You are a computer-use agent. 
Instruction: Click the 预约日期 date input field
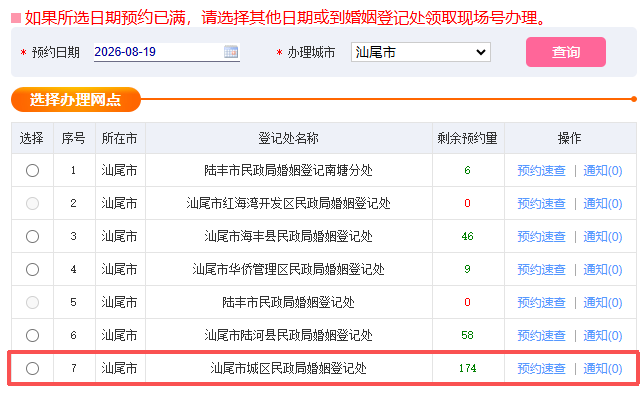pyautogui.click(x=166, y=52)
